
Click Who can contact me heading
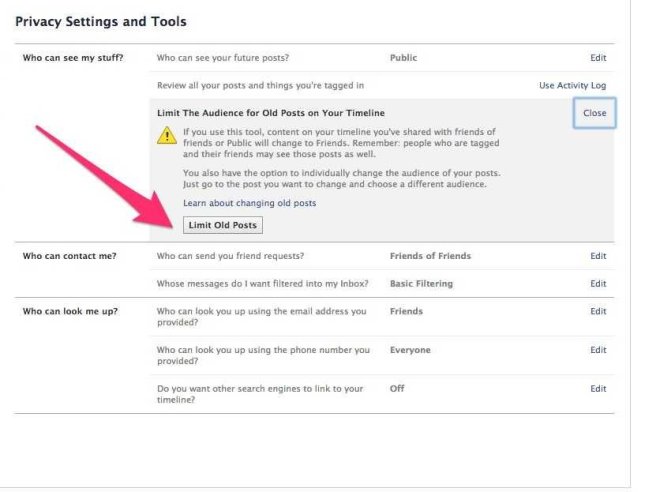69,256
